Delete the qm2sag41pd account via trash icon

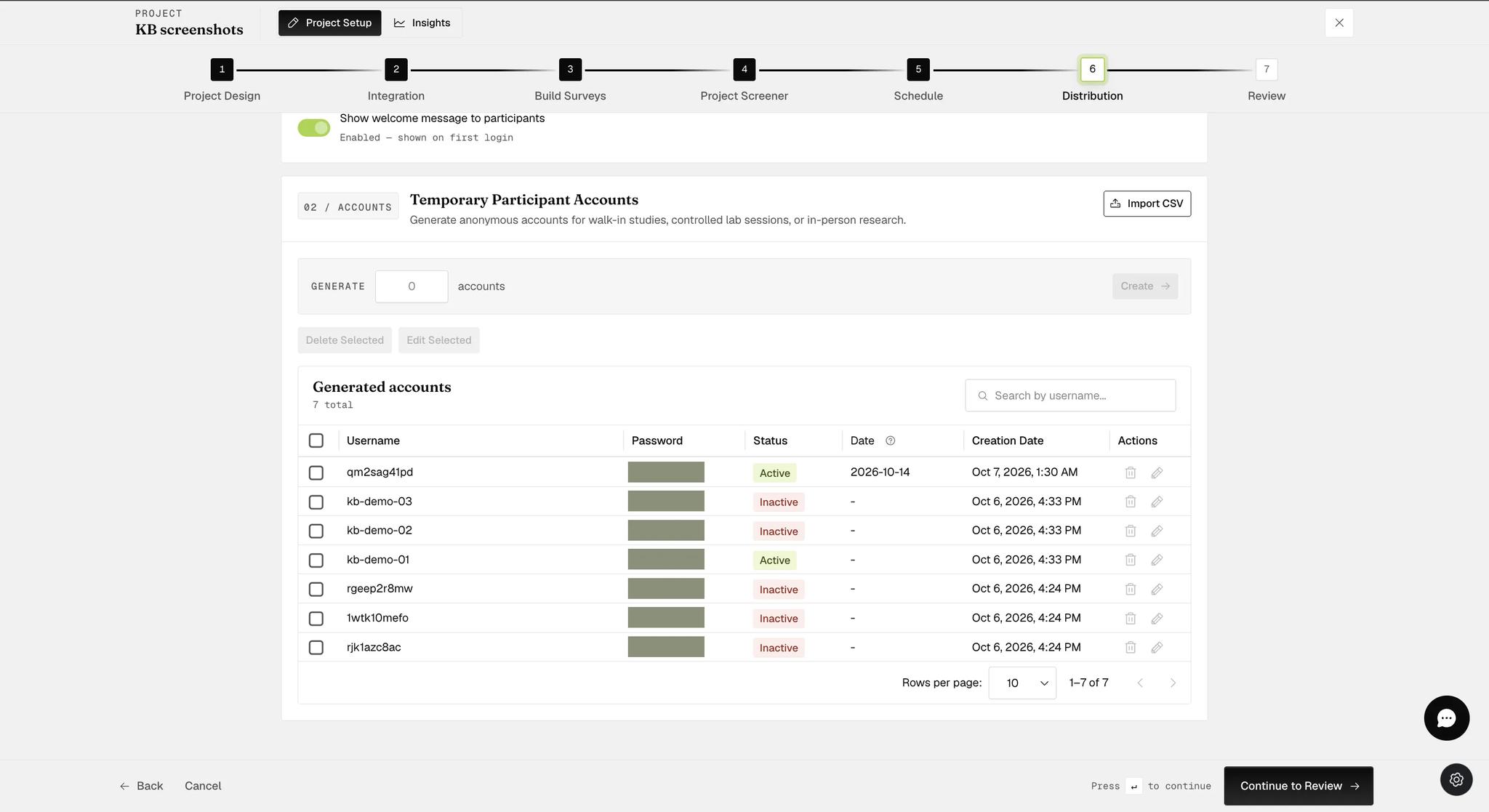pyautogui.click(x=1130, y=473)
